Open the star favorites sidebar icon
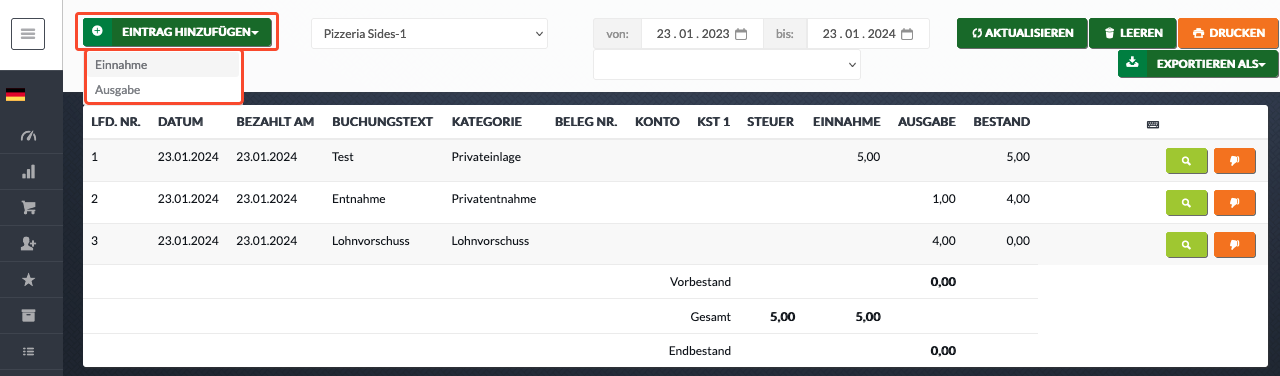 click(28, 280)
